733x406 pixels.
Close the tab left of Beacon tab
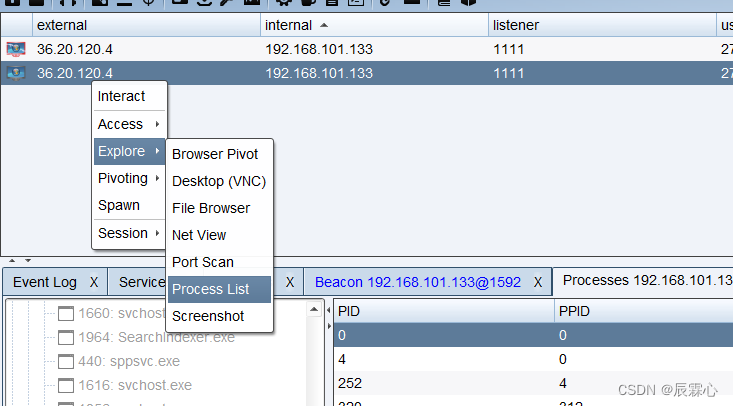pos(290,282)
